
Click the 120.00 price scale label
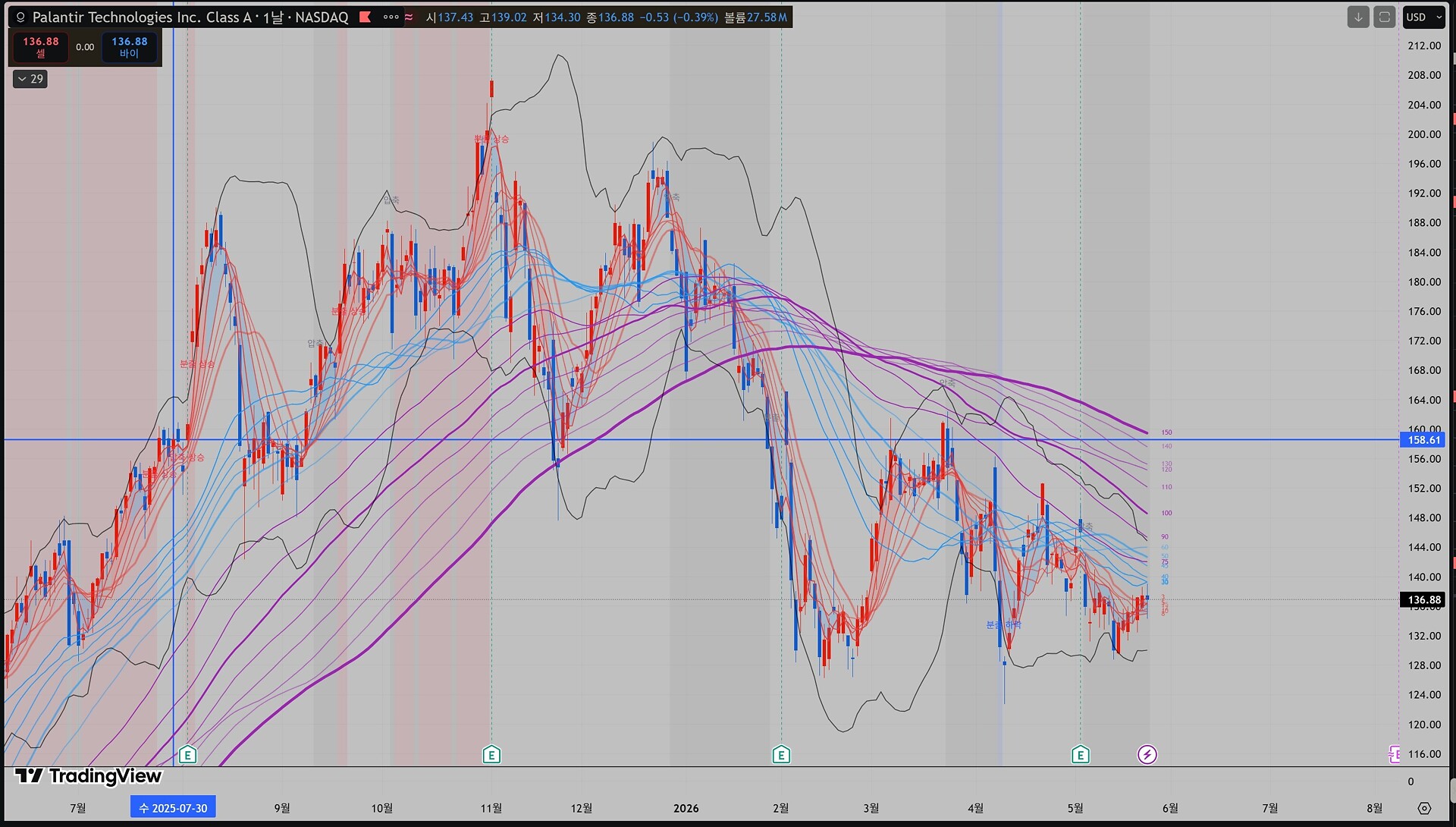pyautogui.click(x=1424, y=725)
